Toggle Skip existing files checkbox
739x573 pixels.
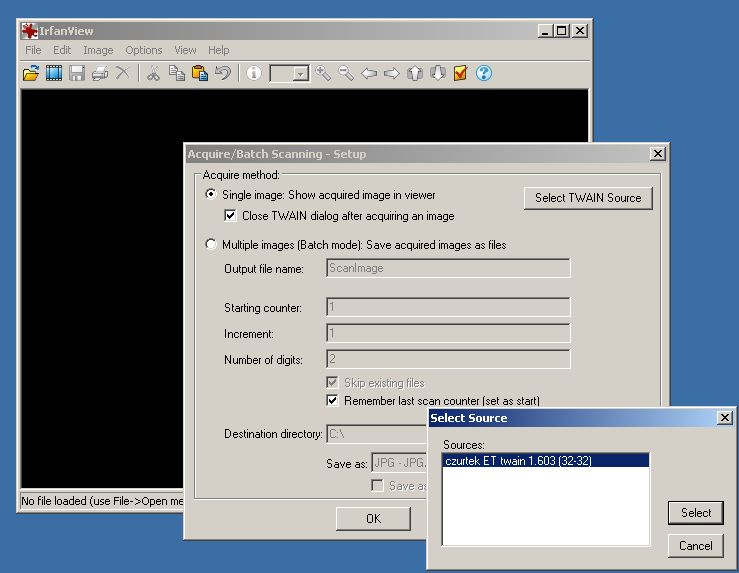pos(332,382)
